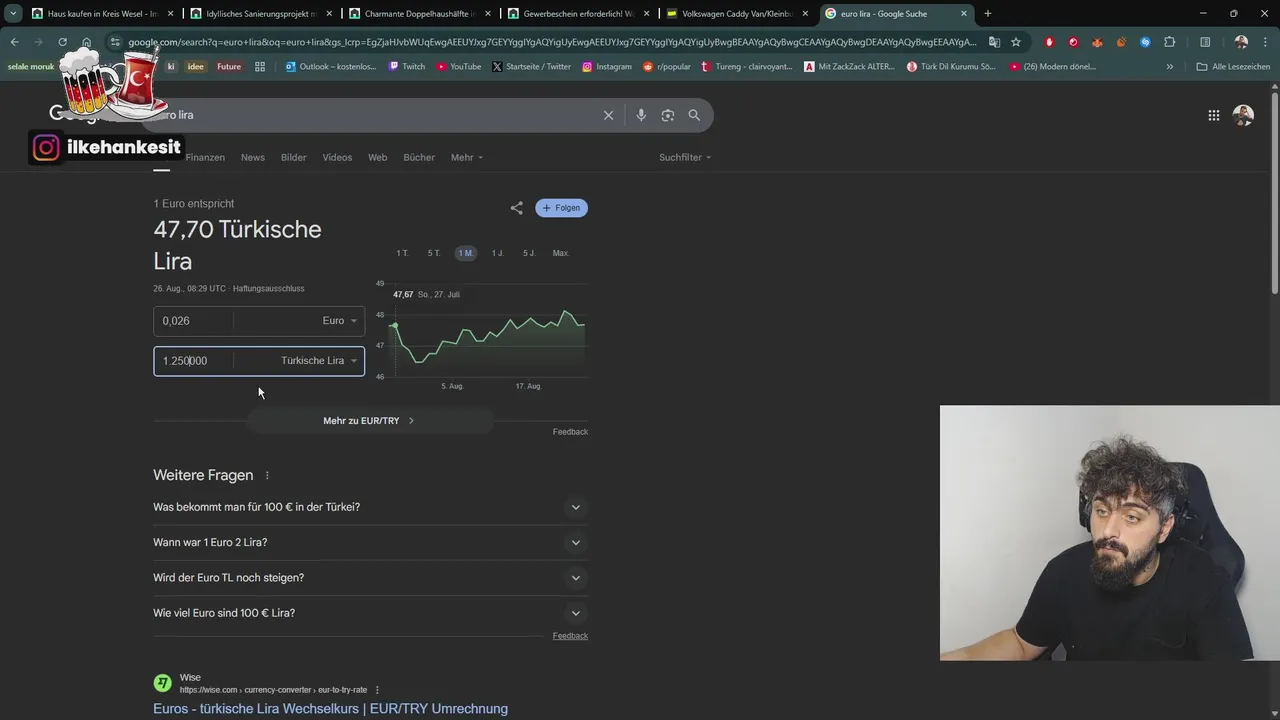The height and width of the screenshot is (720, 1280).
Task: Open the tab search dropdown arrow
Action: (12, 14)
